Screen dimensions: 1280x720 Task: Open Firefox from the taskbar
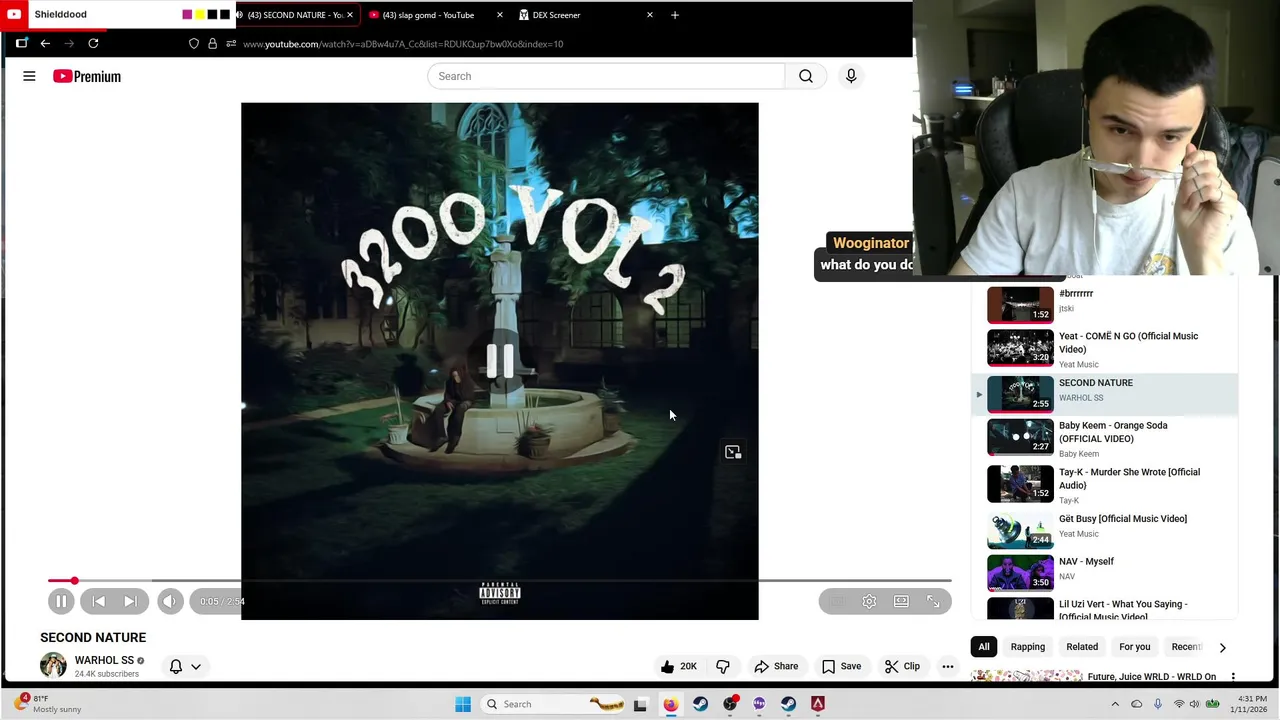click(670, 704)
